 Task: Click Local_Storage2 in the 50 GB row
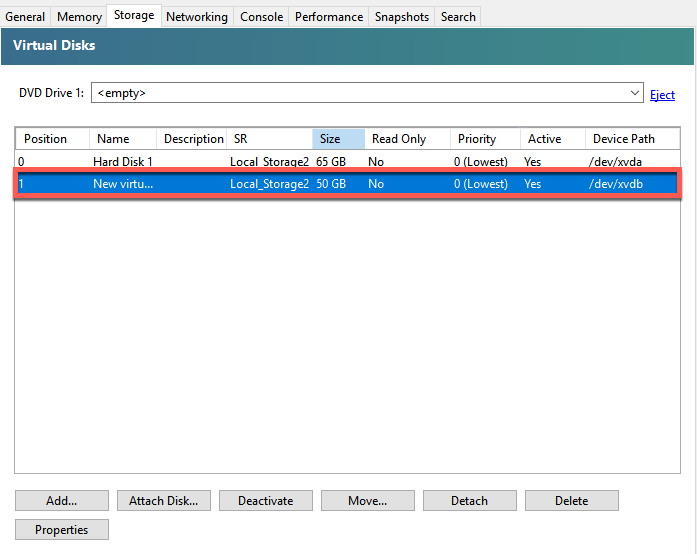pyautogui.click(x=269, y=184)
